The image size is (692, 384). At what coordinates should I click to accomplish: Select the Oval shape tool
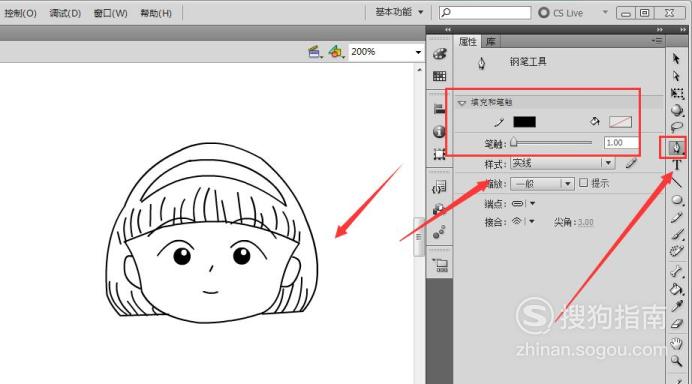click(x=677, y=200)
